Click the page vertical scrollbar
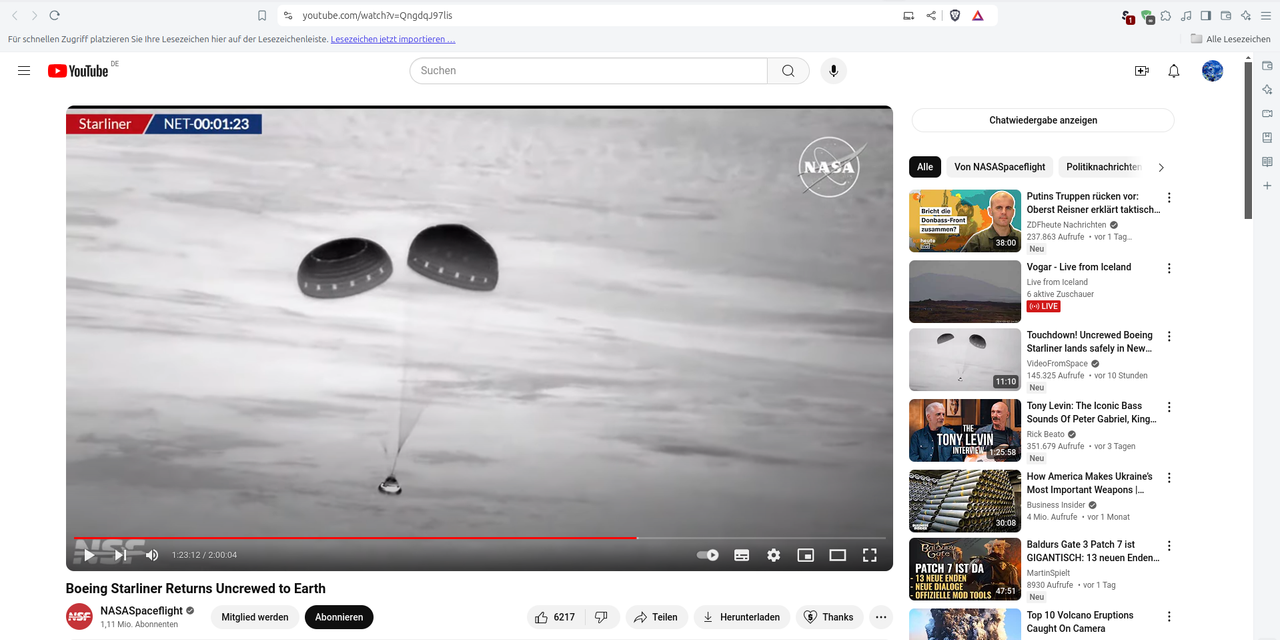The image size is (1280, 640). pyautogui.click(x=1248, y=140)
